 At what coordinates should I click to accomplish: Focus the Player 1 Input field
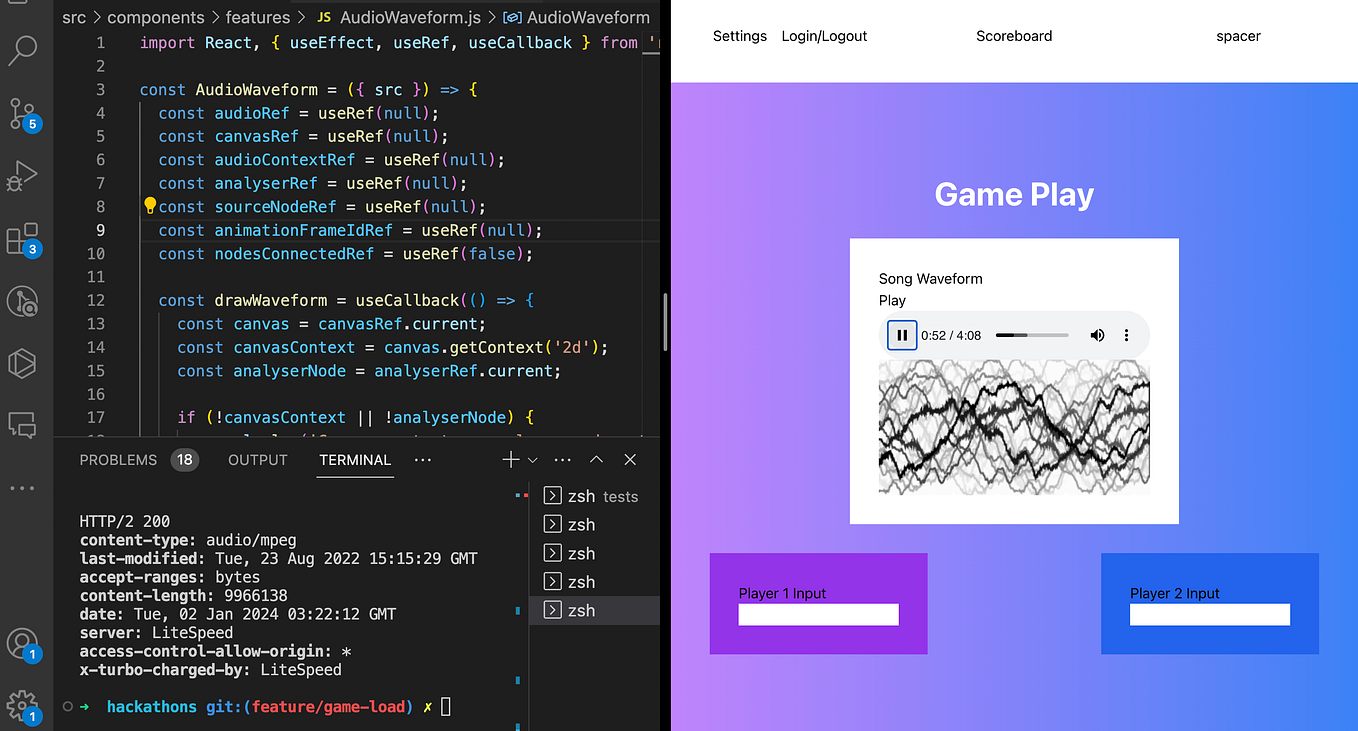point(819,615)
